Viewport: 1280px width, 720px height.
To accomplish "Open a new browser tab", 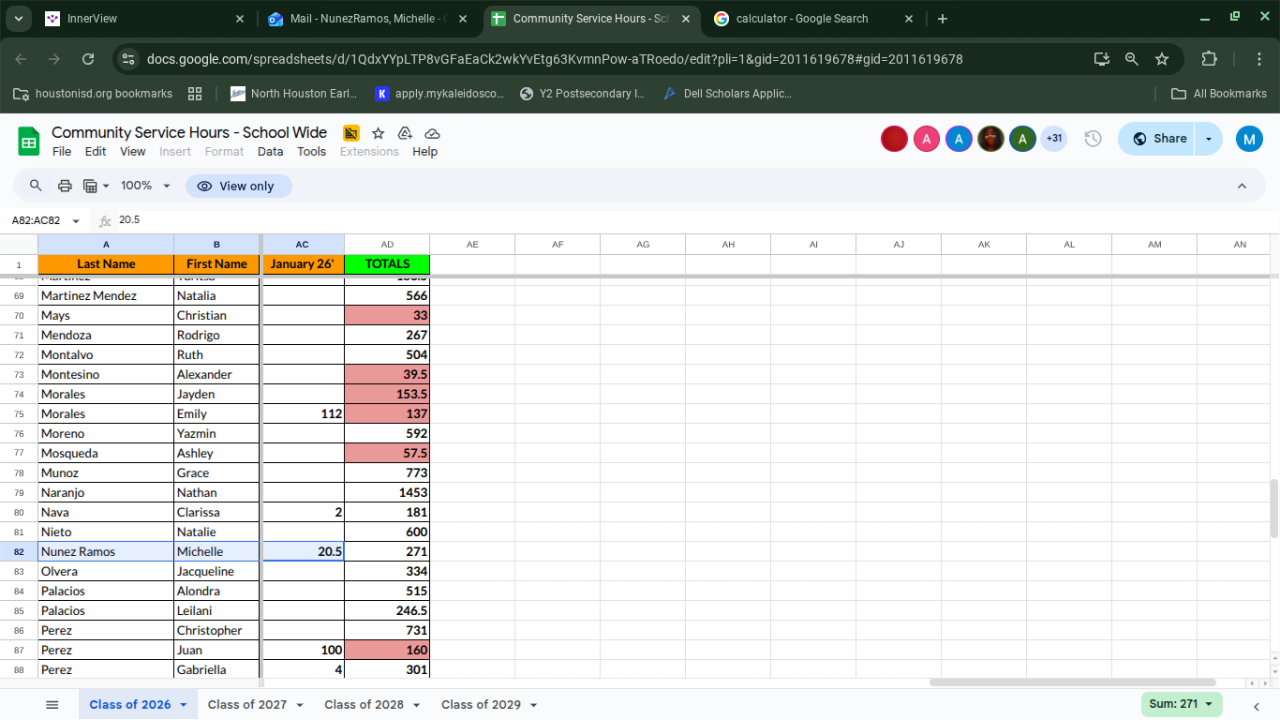I will pos(942,19).
